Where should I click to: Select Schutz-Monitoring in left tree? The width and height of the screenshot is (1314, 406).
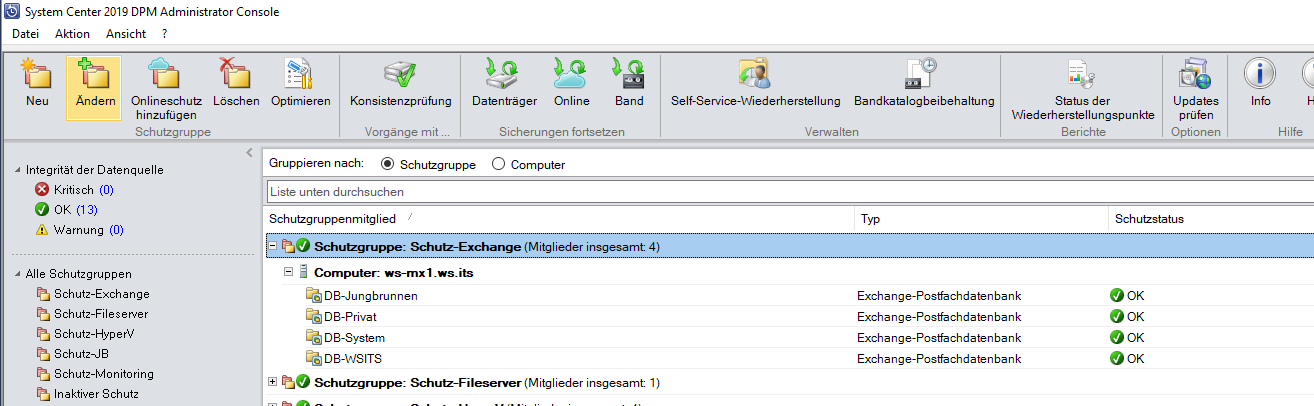coord(96,374)
